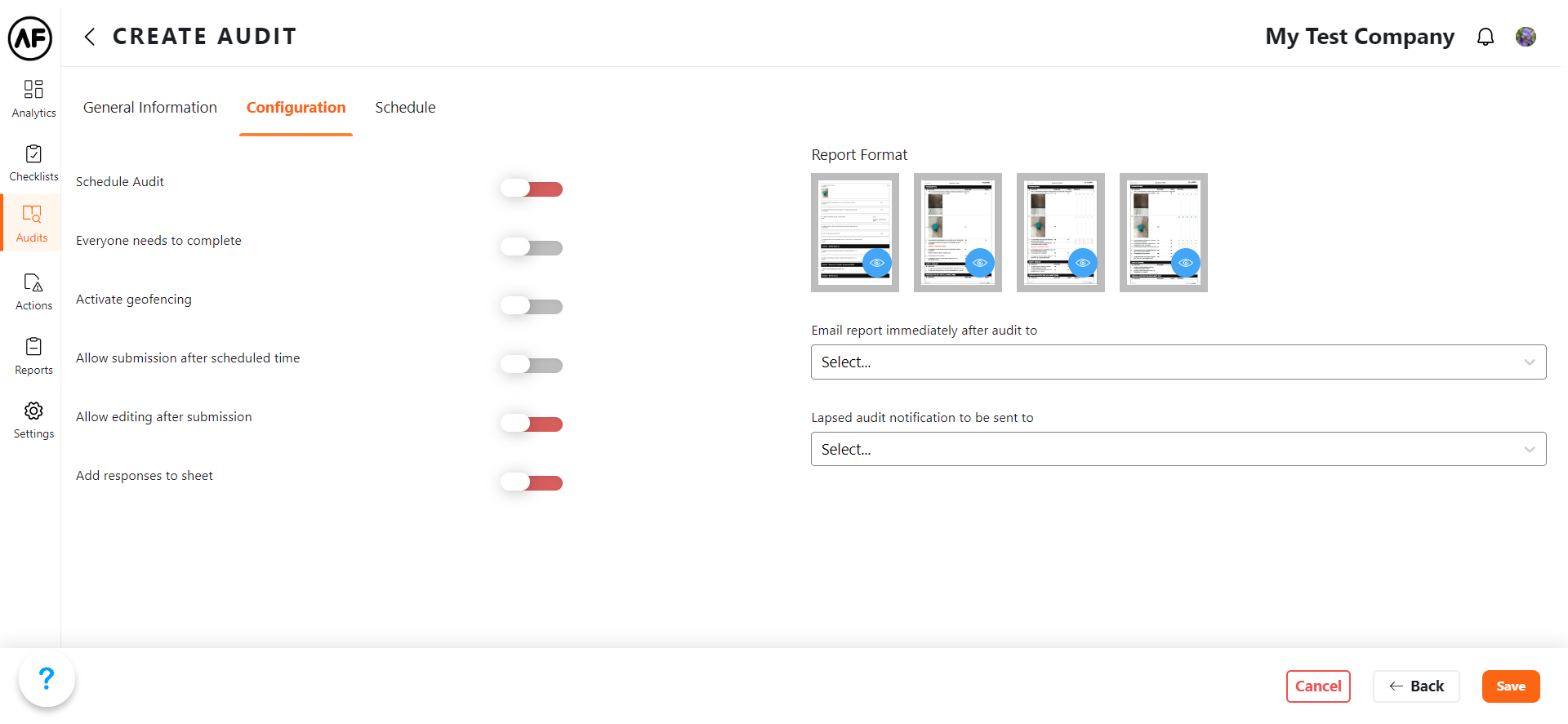Open Analytics from the sidebar
The height and width of the screenshot is (724, 1568).
(x=33, y=98)
